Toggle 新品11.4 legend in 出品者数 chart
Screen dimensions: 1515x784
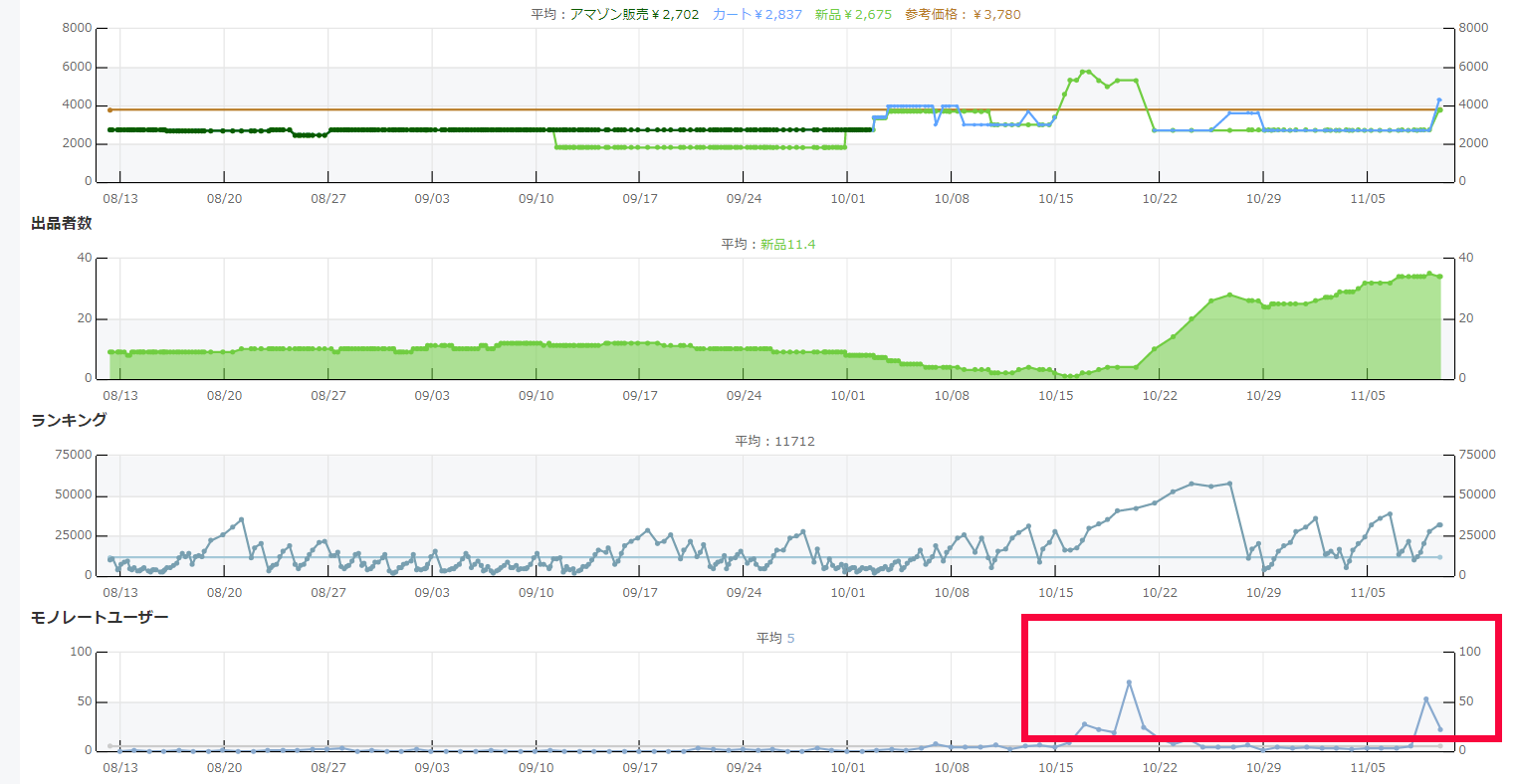click(787, 245)
